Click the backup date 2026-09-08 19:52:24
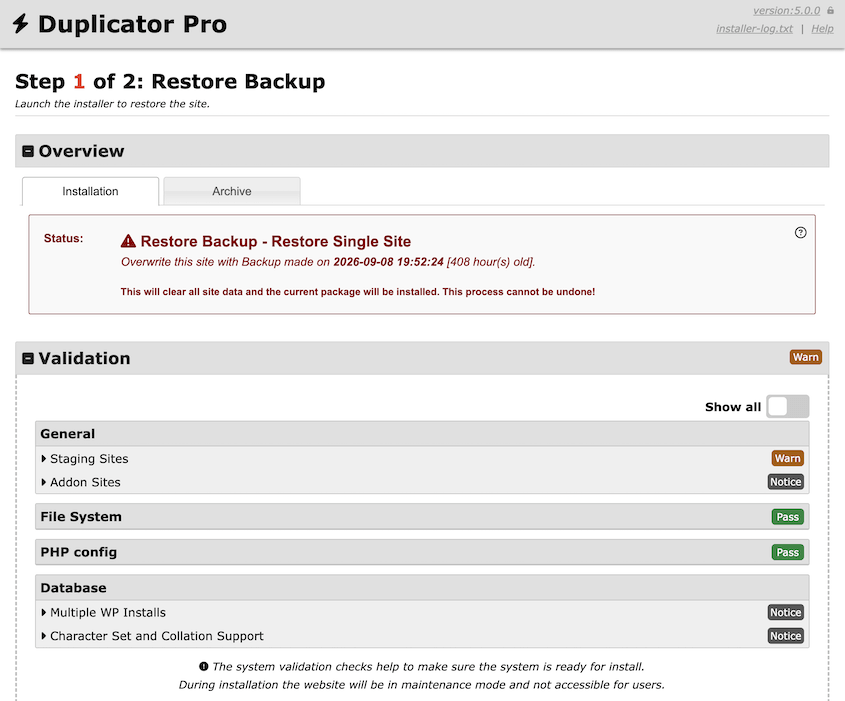The height and width of the screenshot is (701, 845). [x=388, y=262]
